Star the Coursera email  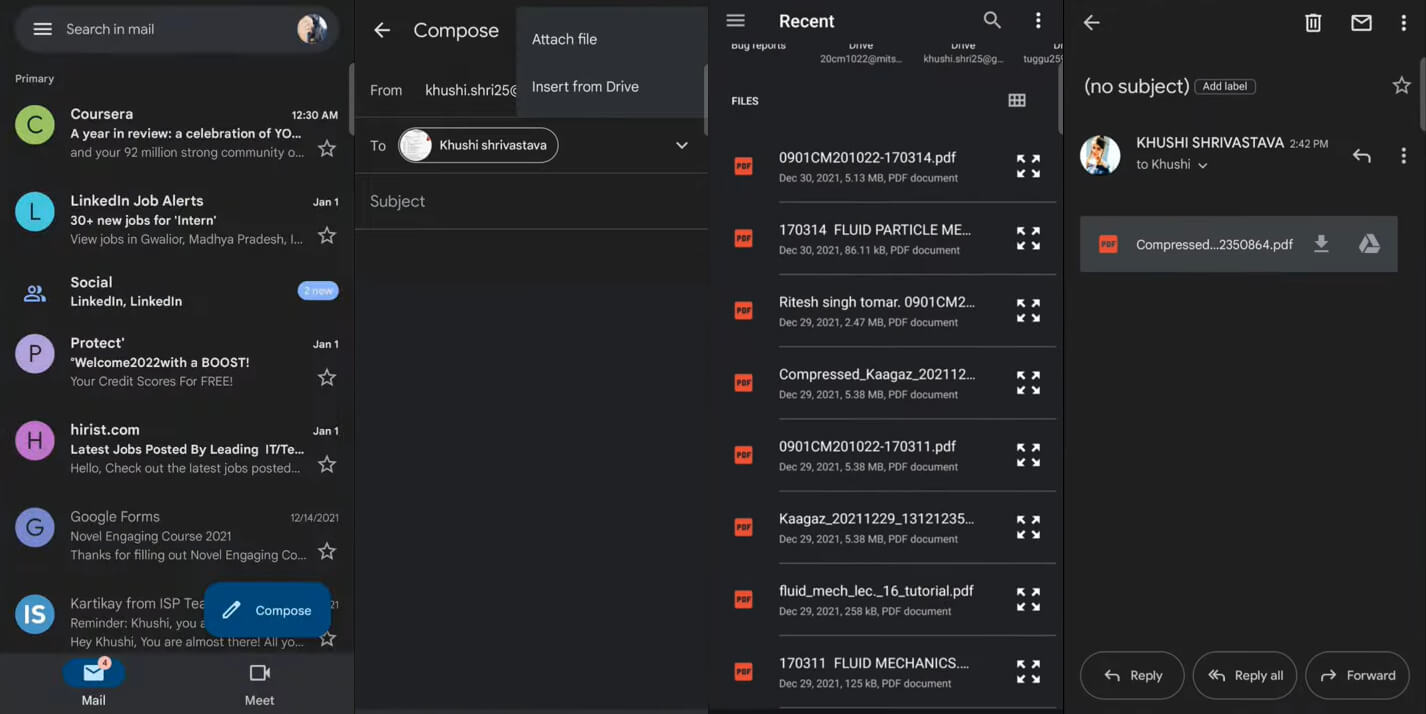pyautogui.click(x=326, y=149)
